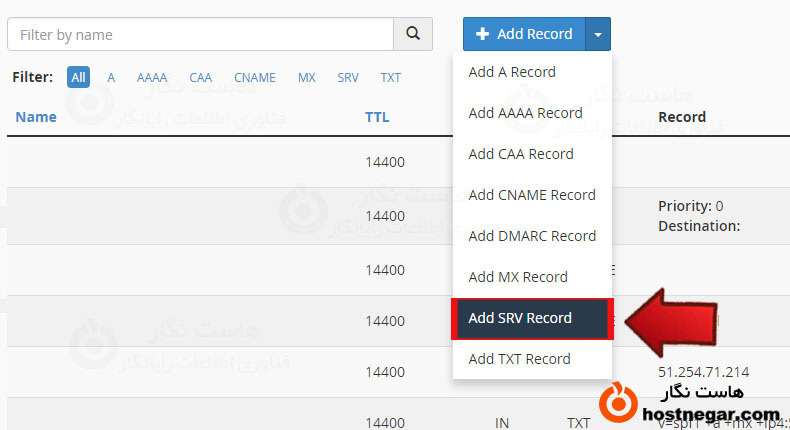Screen dimensions: 790x430
Task: Click the Add Record button
Action: tap(524, 34)
